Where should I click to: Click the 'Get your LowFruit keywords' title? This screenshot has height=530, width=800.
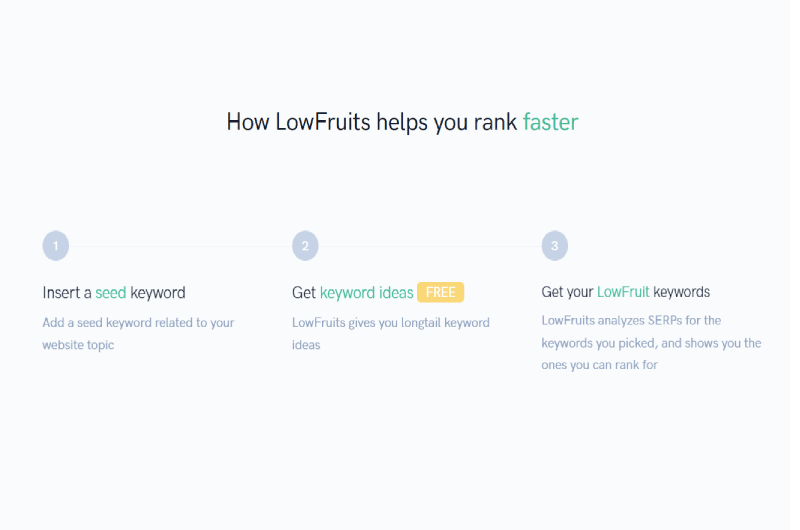626,292
